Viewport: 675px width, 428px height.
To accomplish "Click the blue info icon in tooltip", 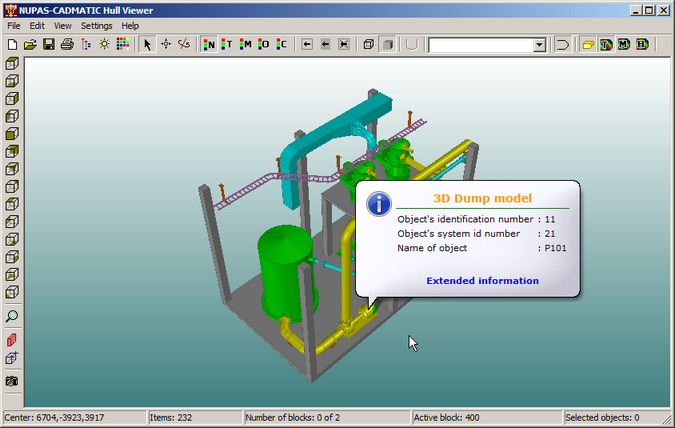I will (379, 204).
